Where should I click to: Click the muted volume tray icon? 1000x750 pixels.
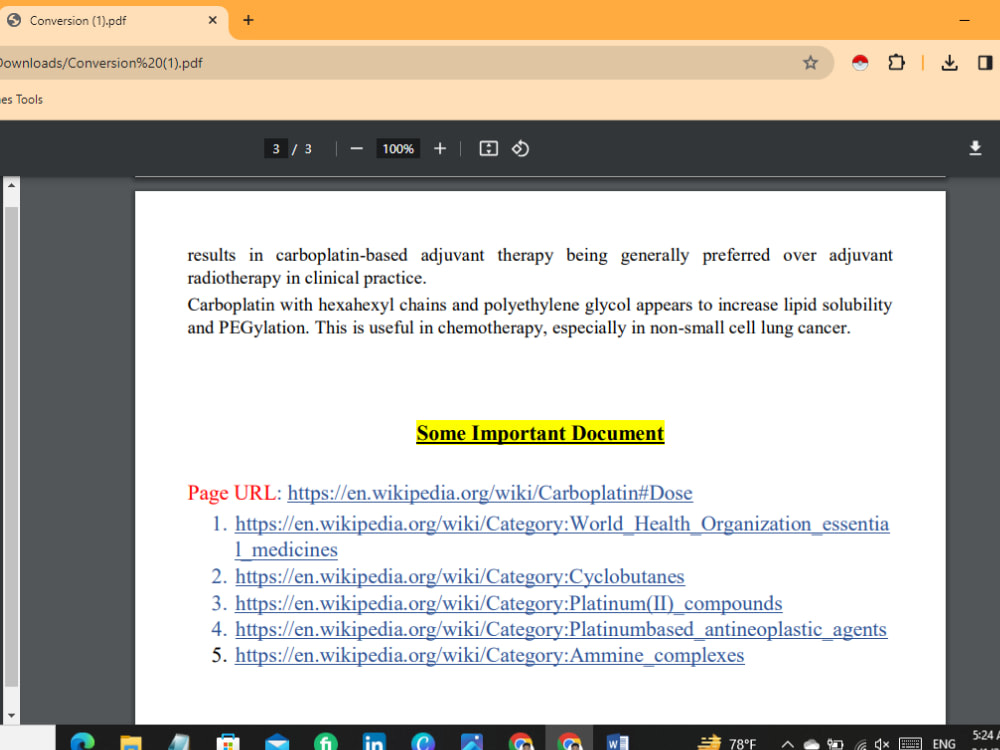pyautogui.click(x=882, y=744)
